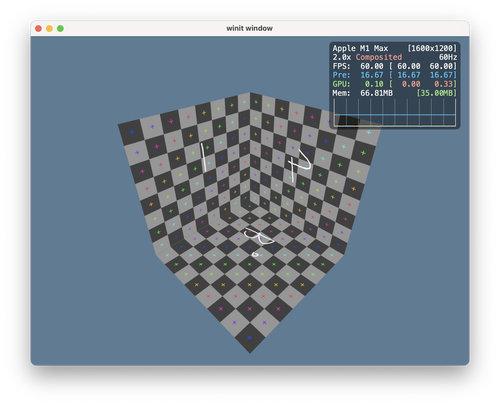
Task: Click the blue cross on the floor's nearest corner tile
Action: (249, 338)
